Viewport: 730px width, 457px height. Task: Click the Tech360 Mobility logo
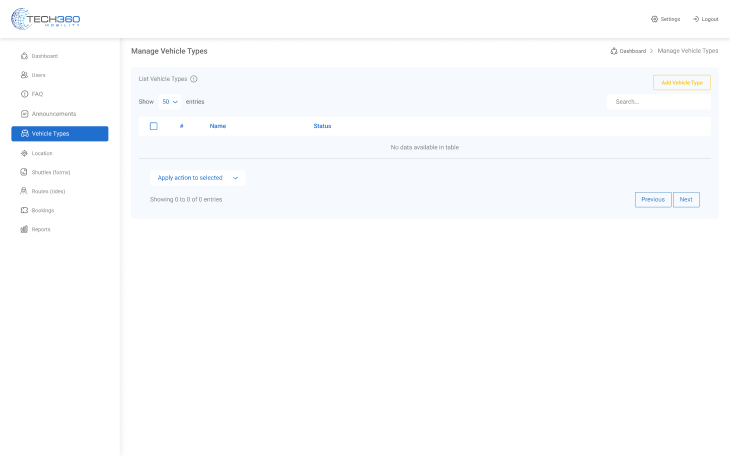[46, 19]
